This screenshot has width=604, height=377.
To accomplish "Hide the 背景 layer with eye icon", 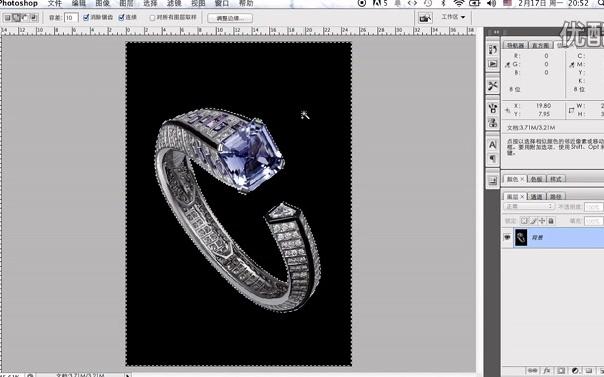I will 507,237.
